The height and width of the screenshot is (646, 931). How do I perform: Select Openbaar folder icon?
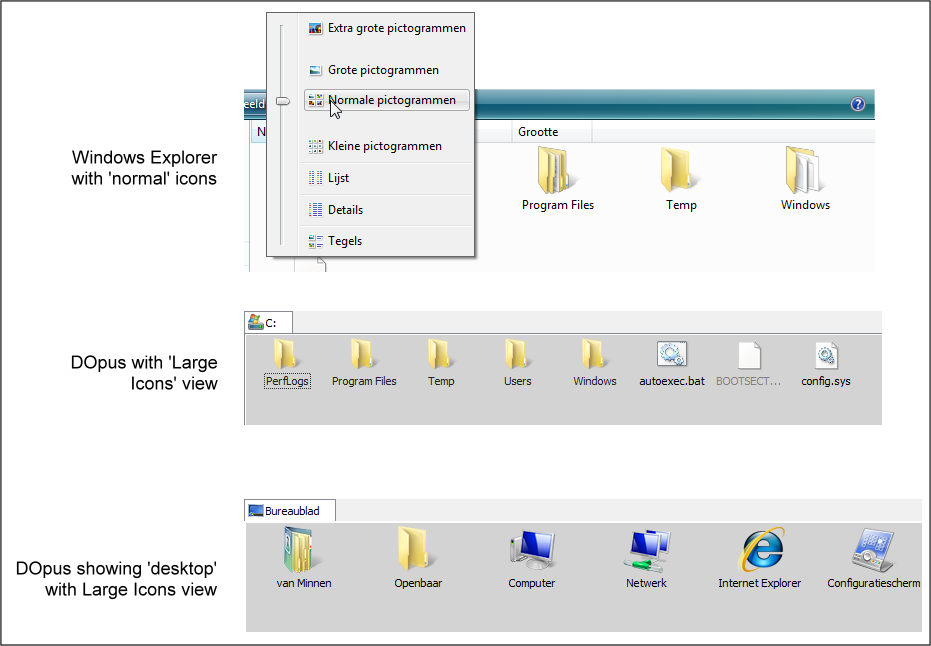click(x=416, y=549)
